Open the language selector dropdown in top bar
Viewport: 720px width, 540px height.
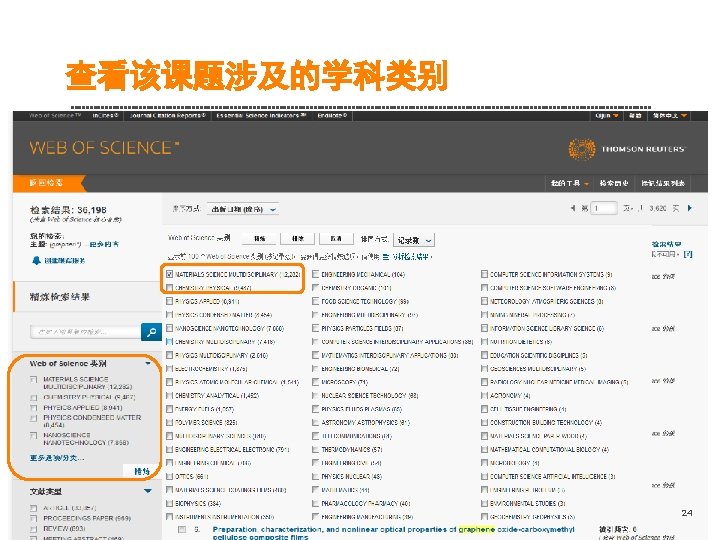669,115
